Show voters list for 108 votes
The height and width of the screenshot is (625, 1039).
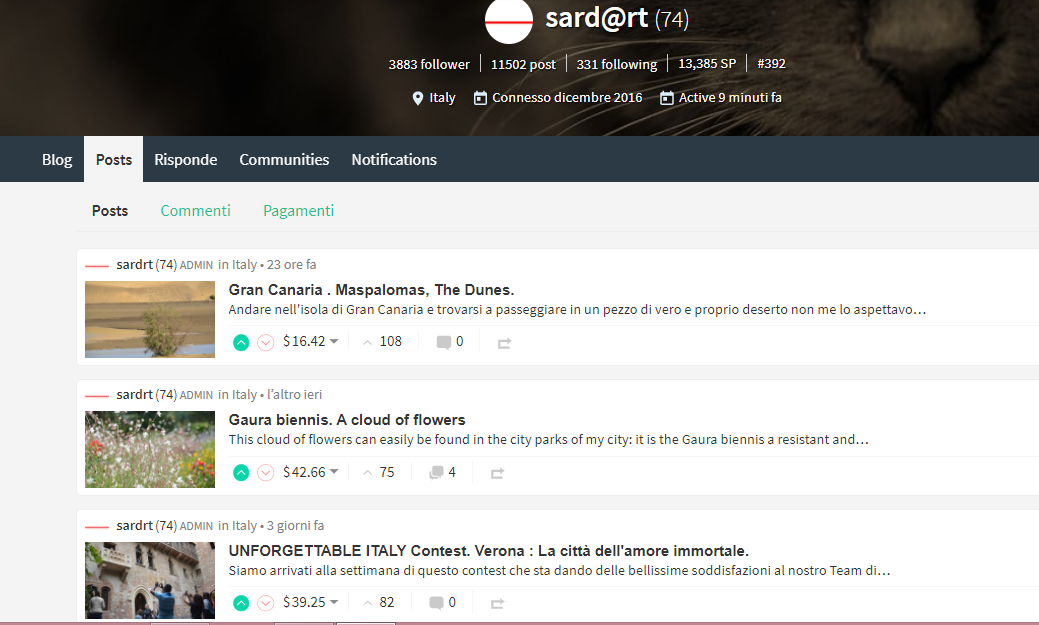pyautogui.click(x=383, y=341)
